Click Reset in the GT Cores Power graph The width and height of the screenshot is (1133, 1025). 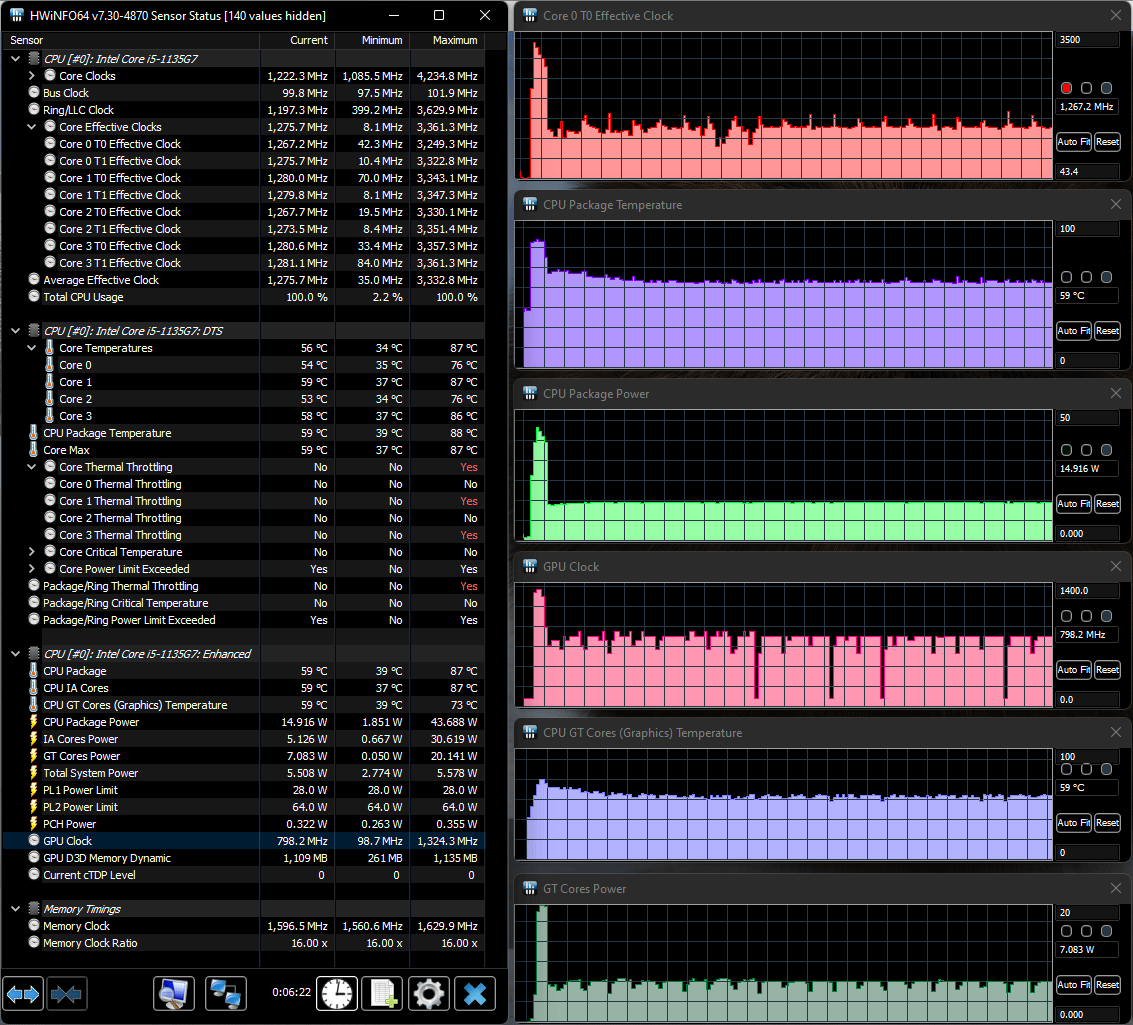pyautogui.click(x=1107, y=985)
